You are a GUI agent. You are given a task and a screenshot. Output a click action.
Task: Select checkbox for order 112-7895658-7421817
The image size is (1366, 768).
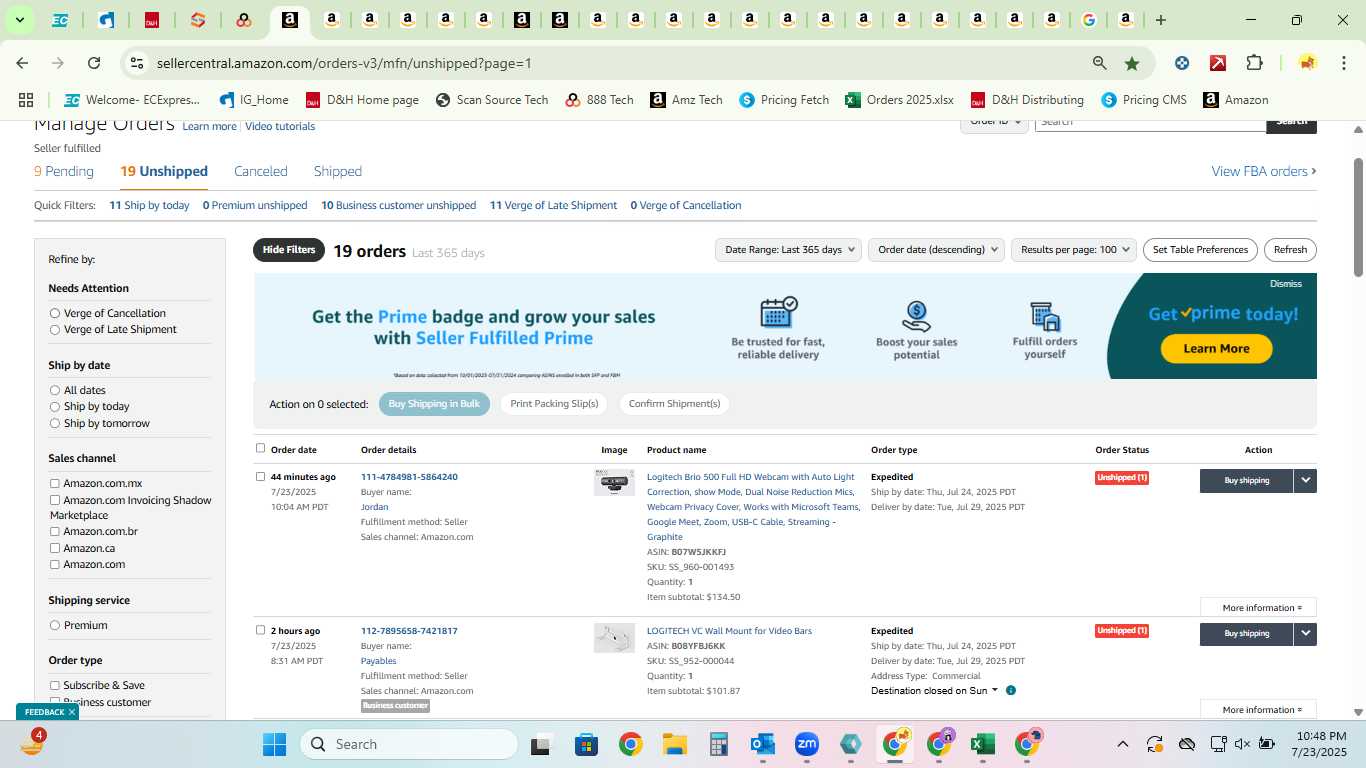pos(261,630)
